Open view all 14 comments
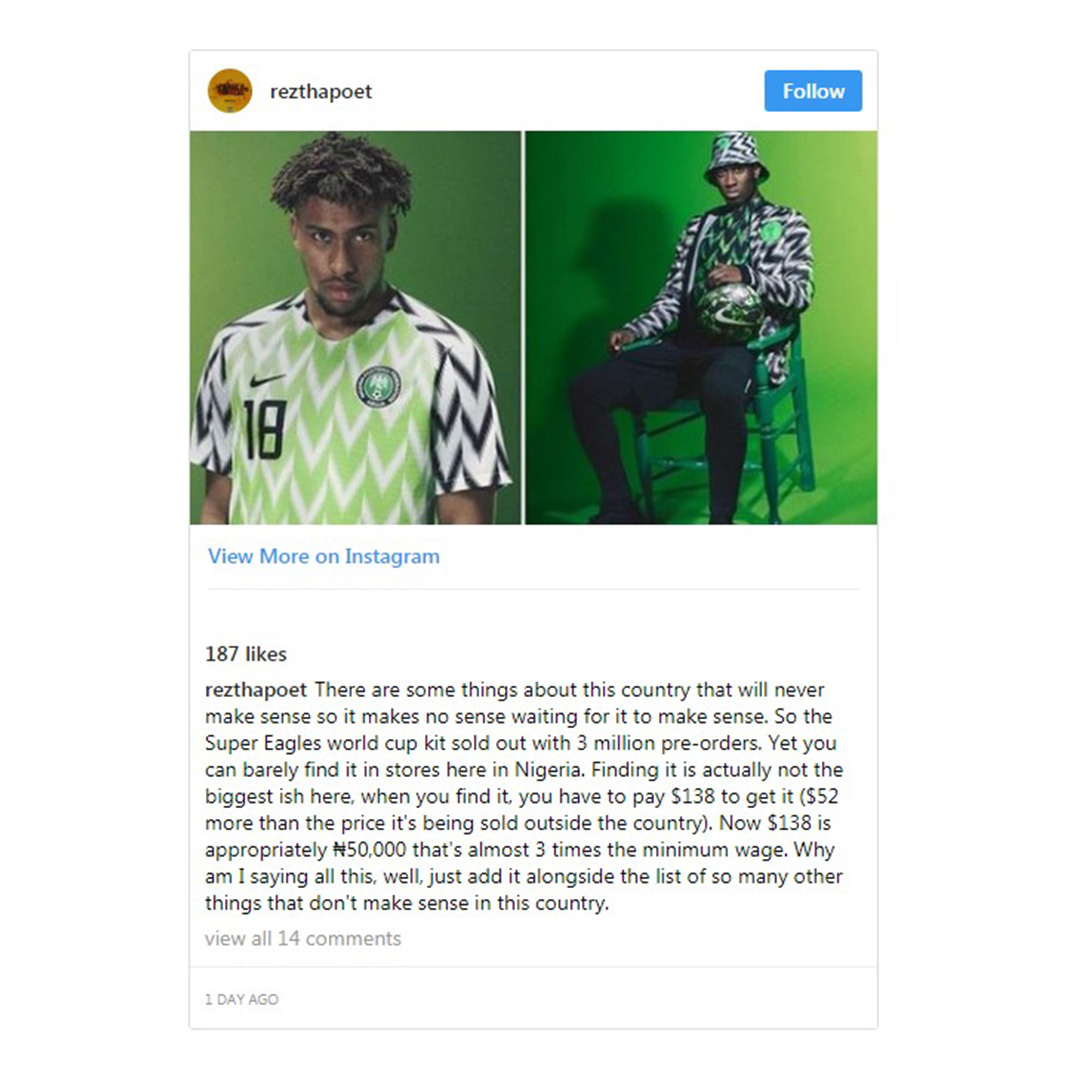 point(303,939)
